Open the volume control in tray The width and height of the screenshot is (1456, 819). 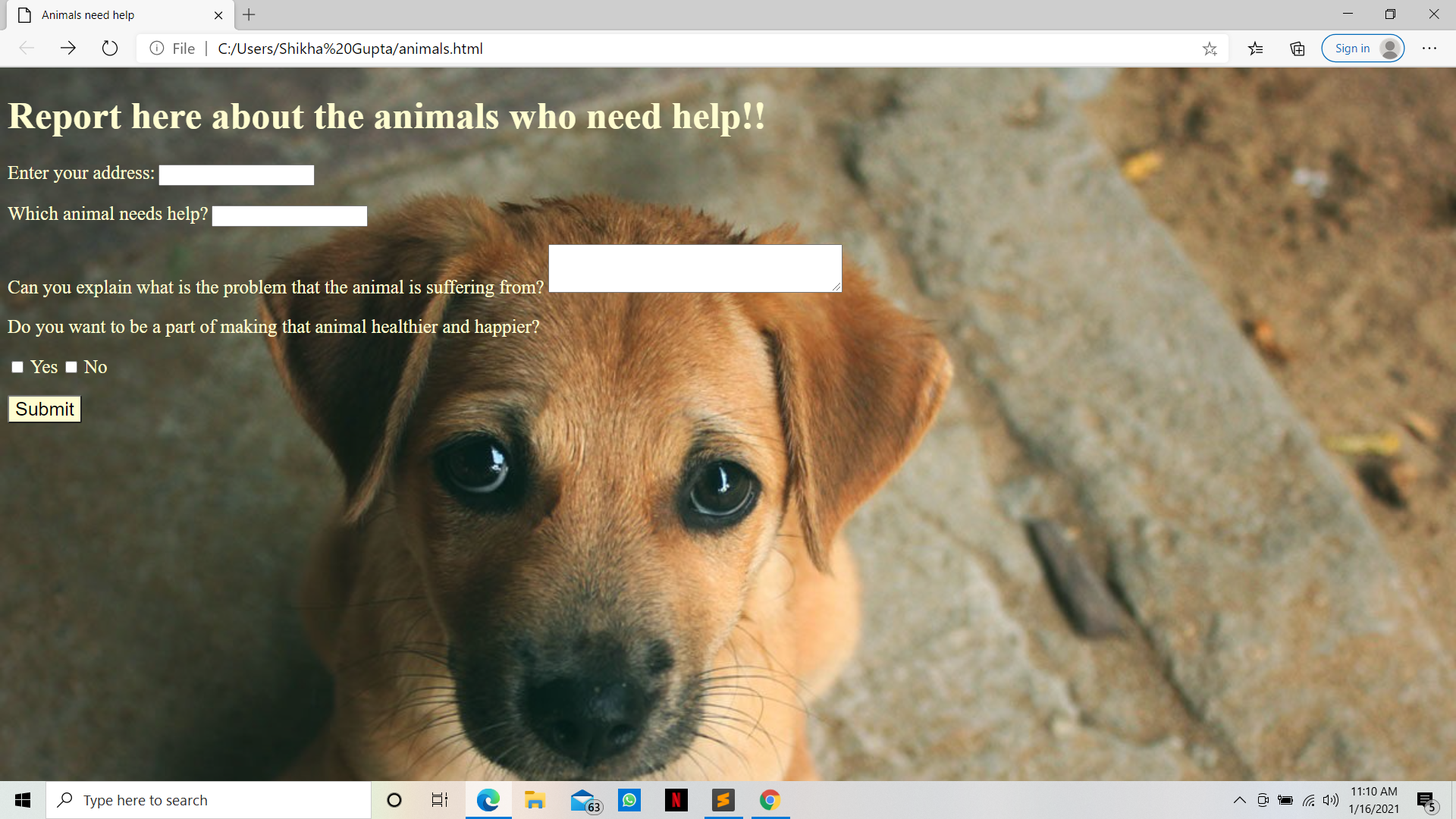pos(1331,800)
